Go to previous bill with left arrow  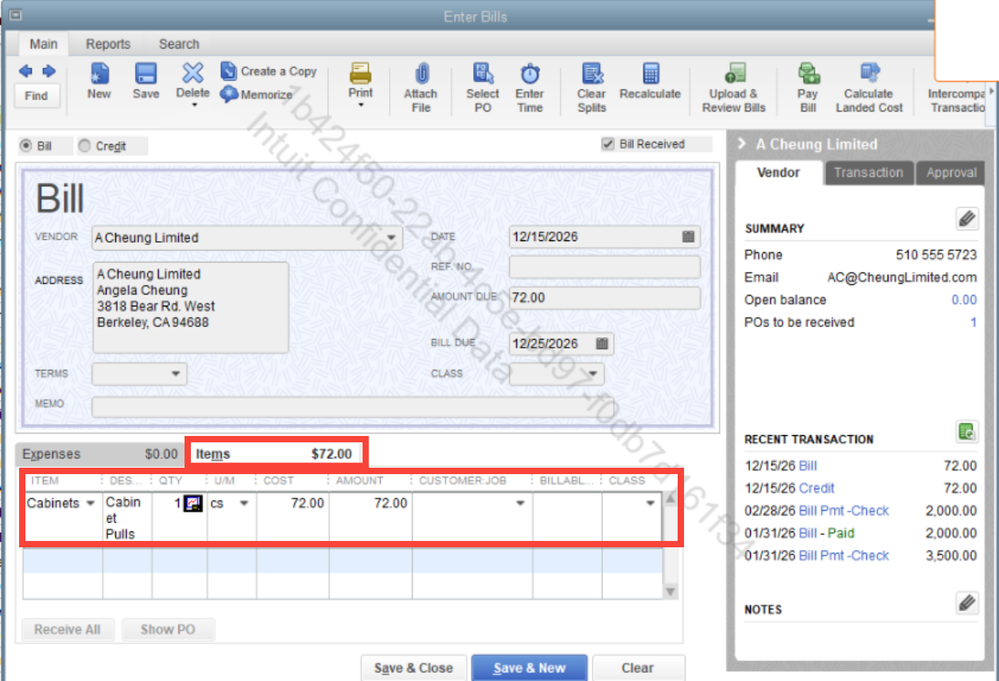(x=25, y=71)
